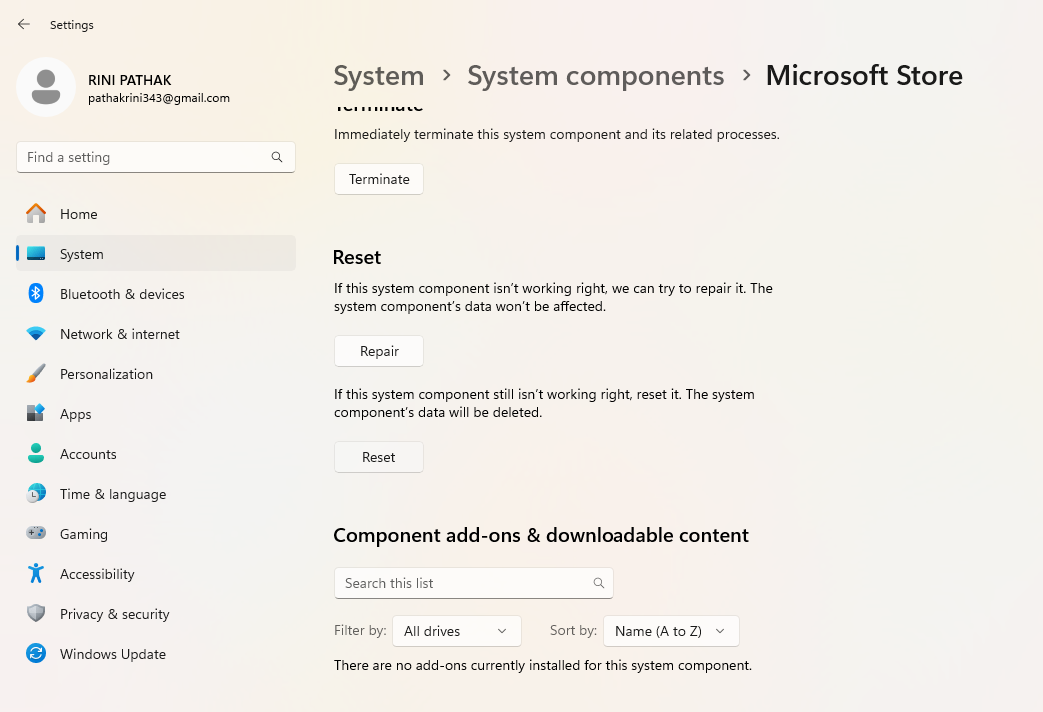Go to Privacy & security section
This screenshot has width=1043, height=712.
(114, 614)
